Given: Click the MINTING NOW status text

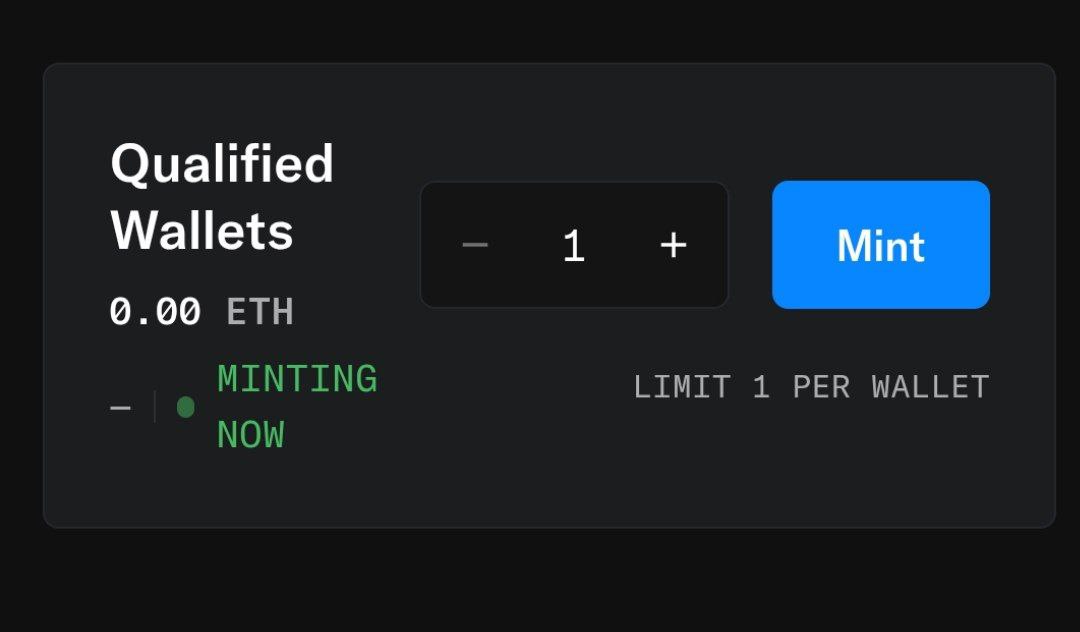Looking at the screenshot, I should (x=296, y=407).
